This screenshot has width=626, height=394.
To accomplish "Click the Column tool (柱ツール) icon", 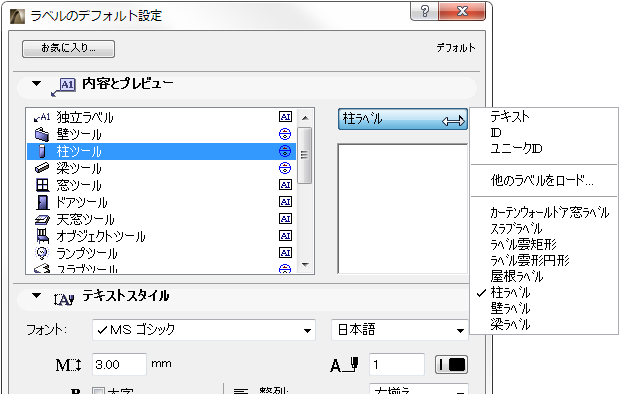I will pos(42,151).
